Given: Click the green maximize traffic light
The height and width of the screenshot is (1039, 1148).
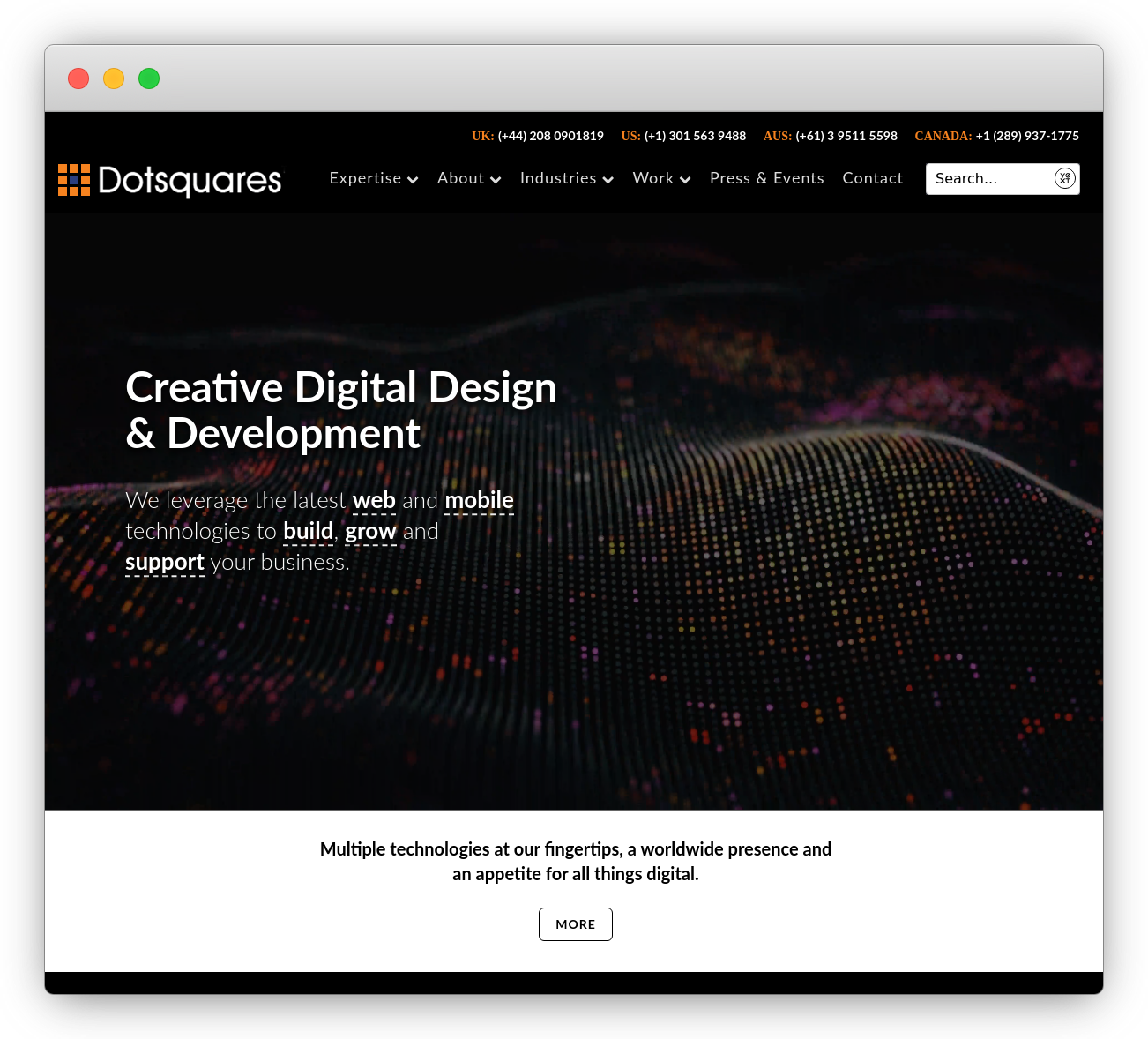Looking at the screenshot, I should click(x=149, y=78).
